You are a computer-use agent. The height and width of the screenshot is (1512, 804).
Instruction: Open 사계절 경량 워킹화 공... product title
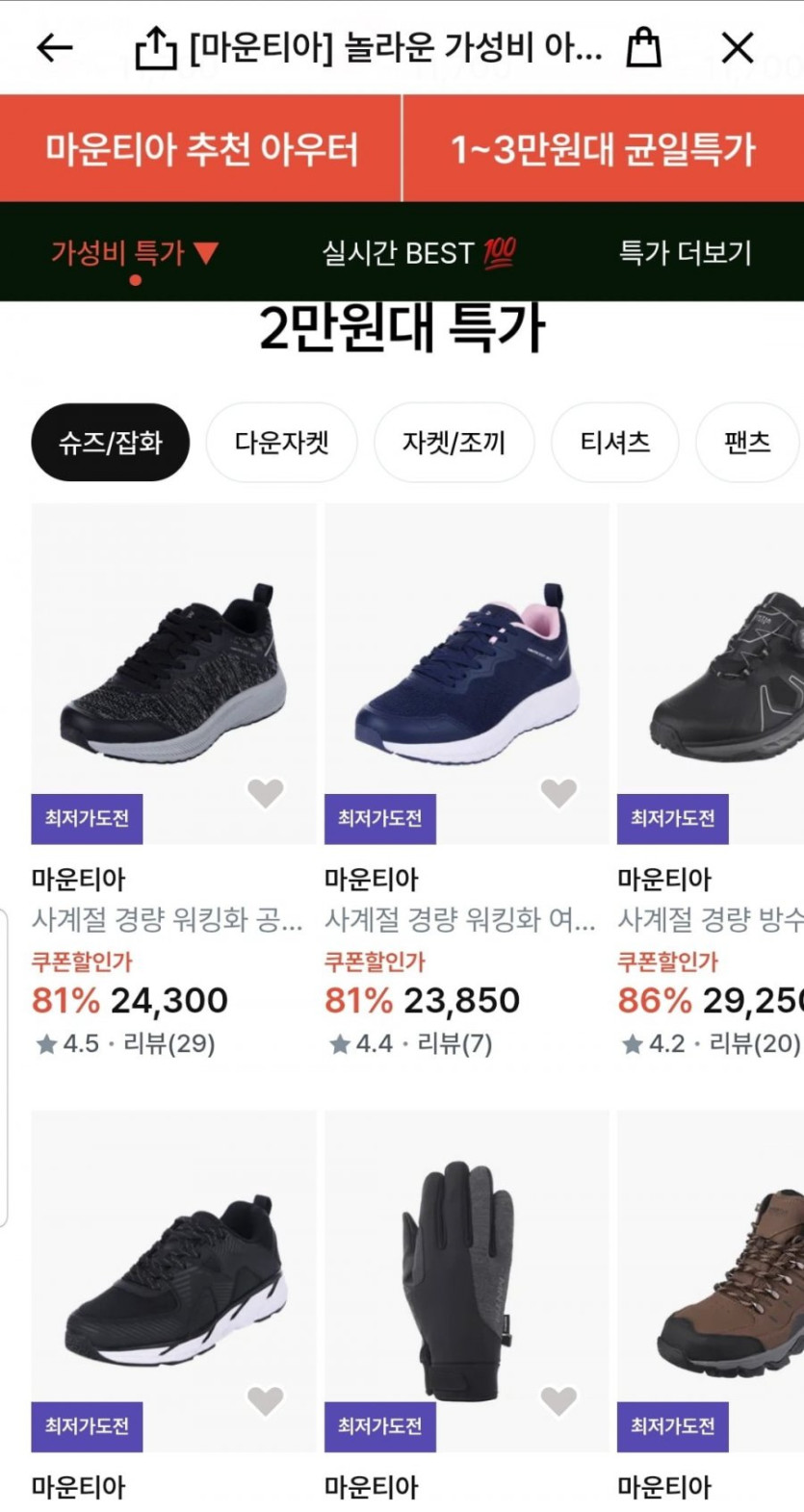click(167, 920)
